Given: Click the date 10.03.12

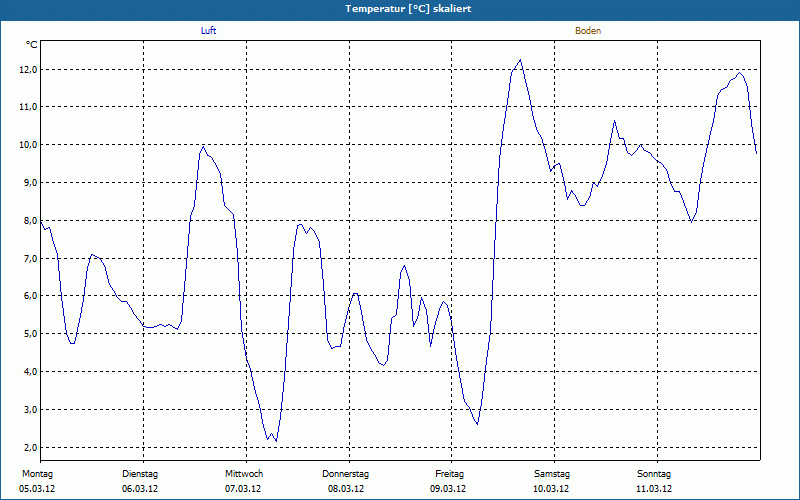Looking at the screenshot, I should click(x=551, y=489).
